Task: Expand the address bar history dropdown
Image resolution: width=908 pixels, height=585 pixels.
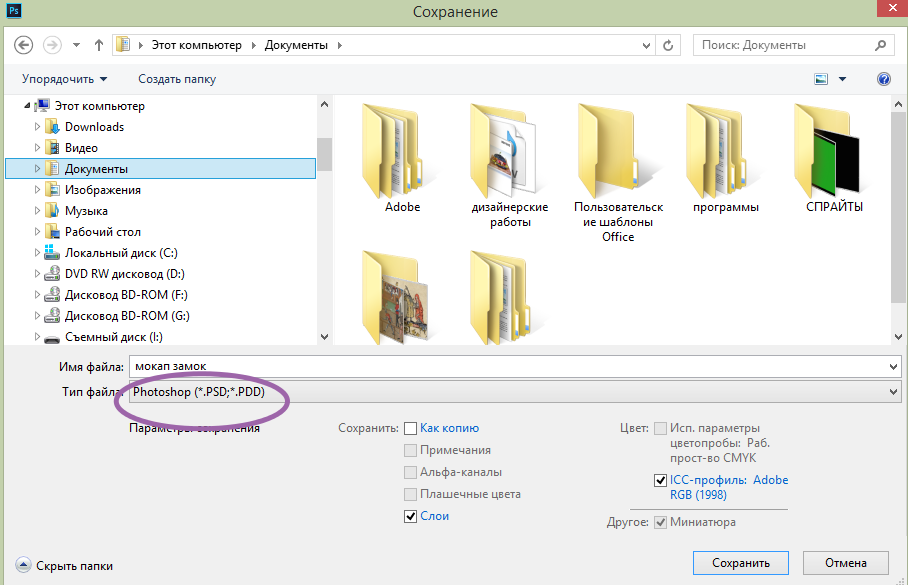Action: [x=646, y=45]
